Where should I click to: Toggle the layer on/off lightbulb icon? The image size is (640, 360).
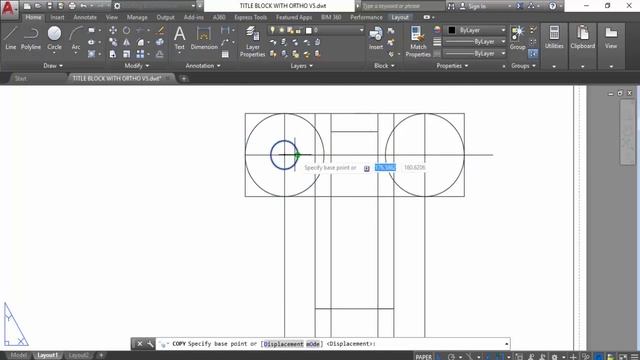click(272, 30)
